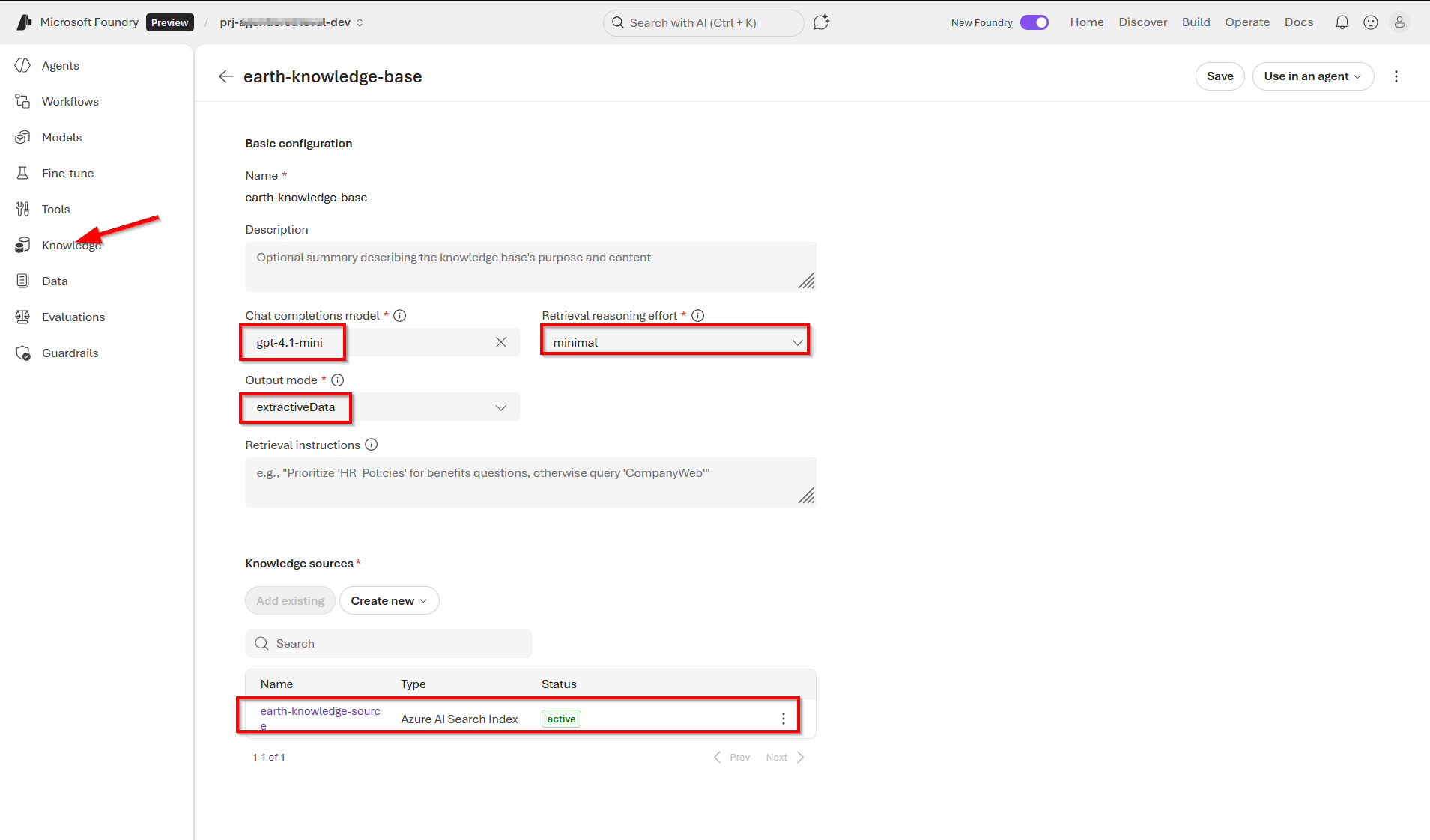Screen dimensions: 1430x840
Task: Click the AI chat icon beside search
Action: coord(821,22)
